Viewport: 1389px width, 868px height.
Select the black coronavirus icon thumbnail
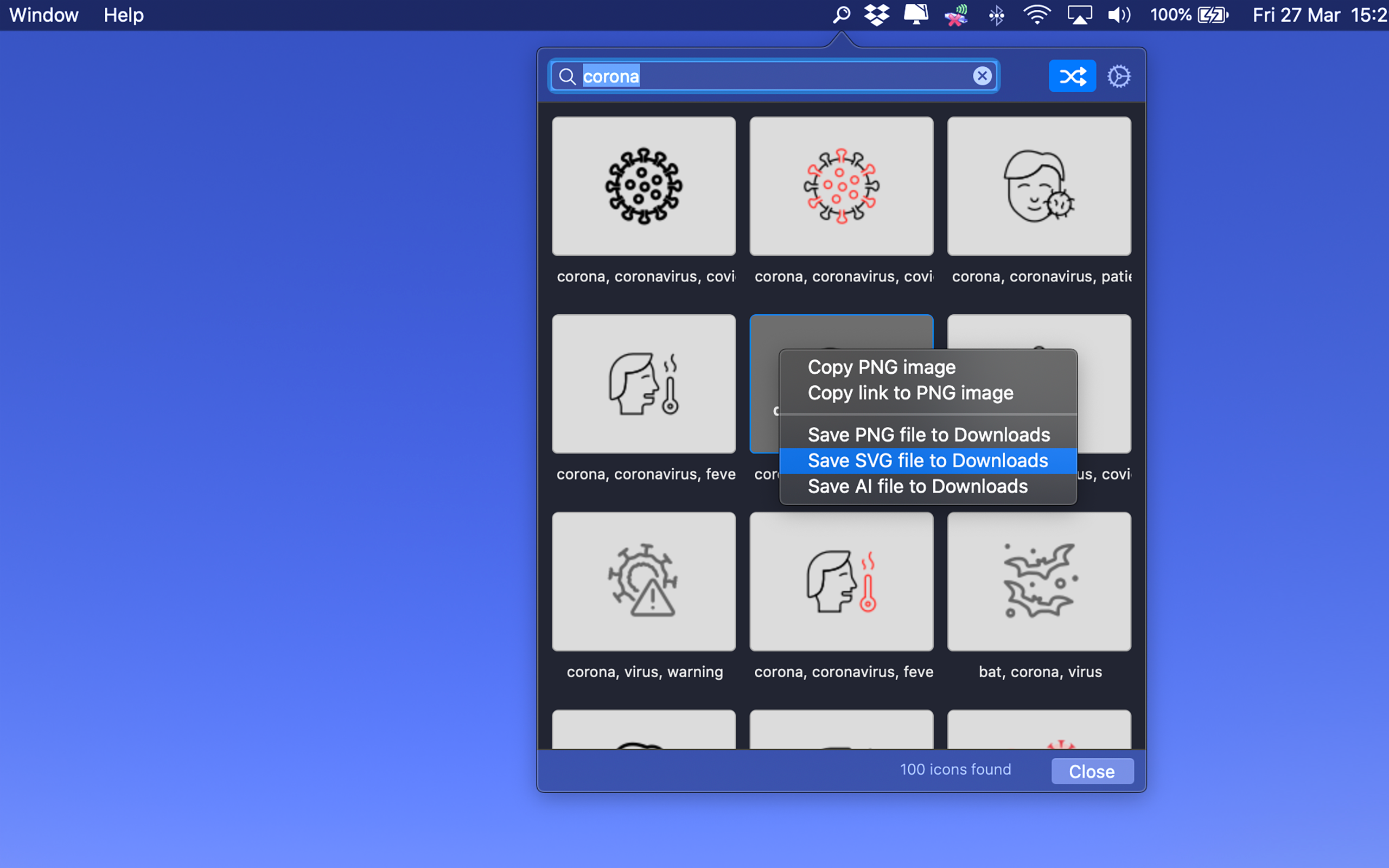[x=643, y=186]
